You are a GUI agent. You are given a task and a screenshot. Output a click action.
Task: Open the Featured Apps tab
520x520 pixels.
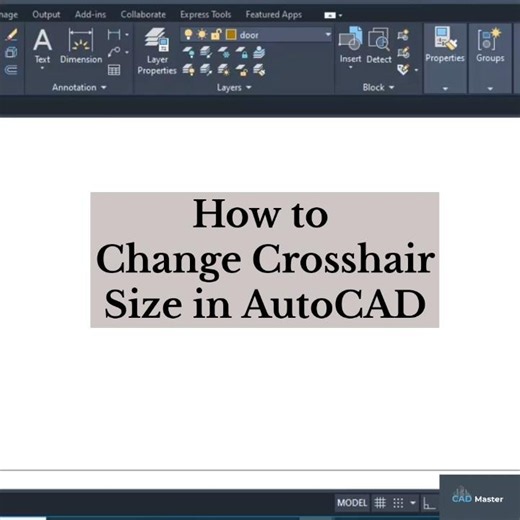click(x=274, y=15)
